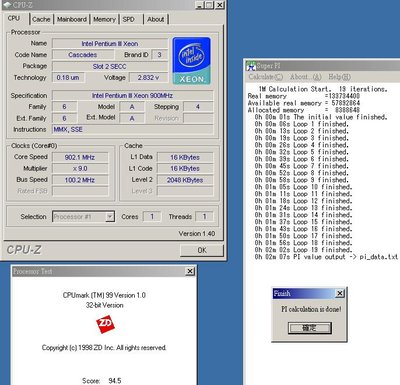This screenshot has height=385, width=400.
Task: Click the Multiplier value x 9.0
Action: (80, 169)
